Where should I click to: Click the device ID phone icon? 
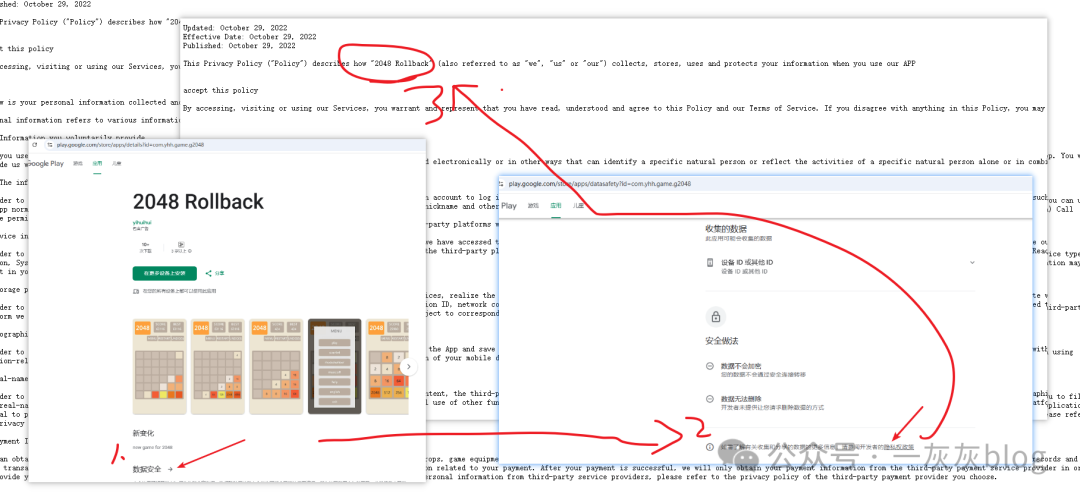click(709, 263)
